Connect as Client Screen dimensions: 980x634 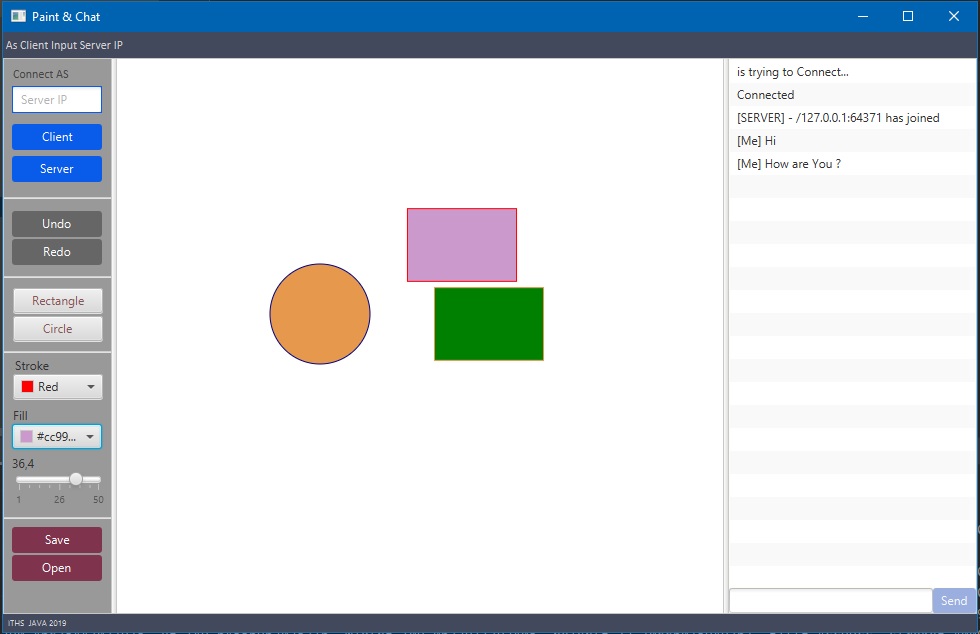[x=57, y=136]
